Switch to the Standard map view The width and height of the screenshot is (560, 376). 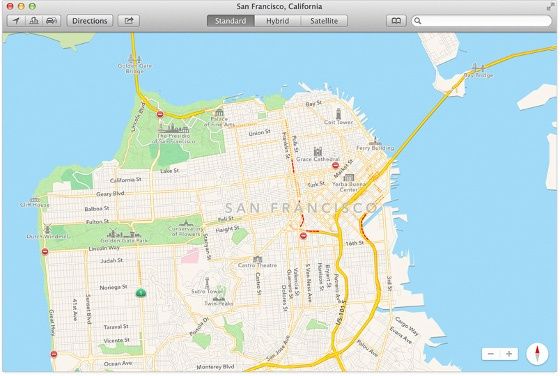tap(231, 21)
